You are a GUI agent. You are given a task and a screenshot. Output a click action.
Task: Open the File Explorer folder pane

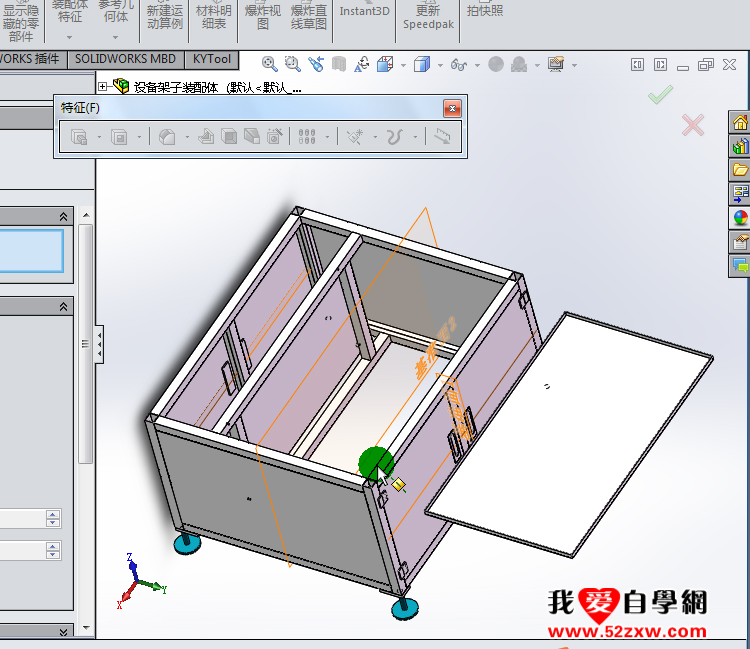[740, 169]
